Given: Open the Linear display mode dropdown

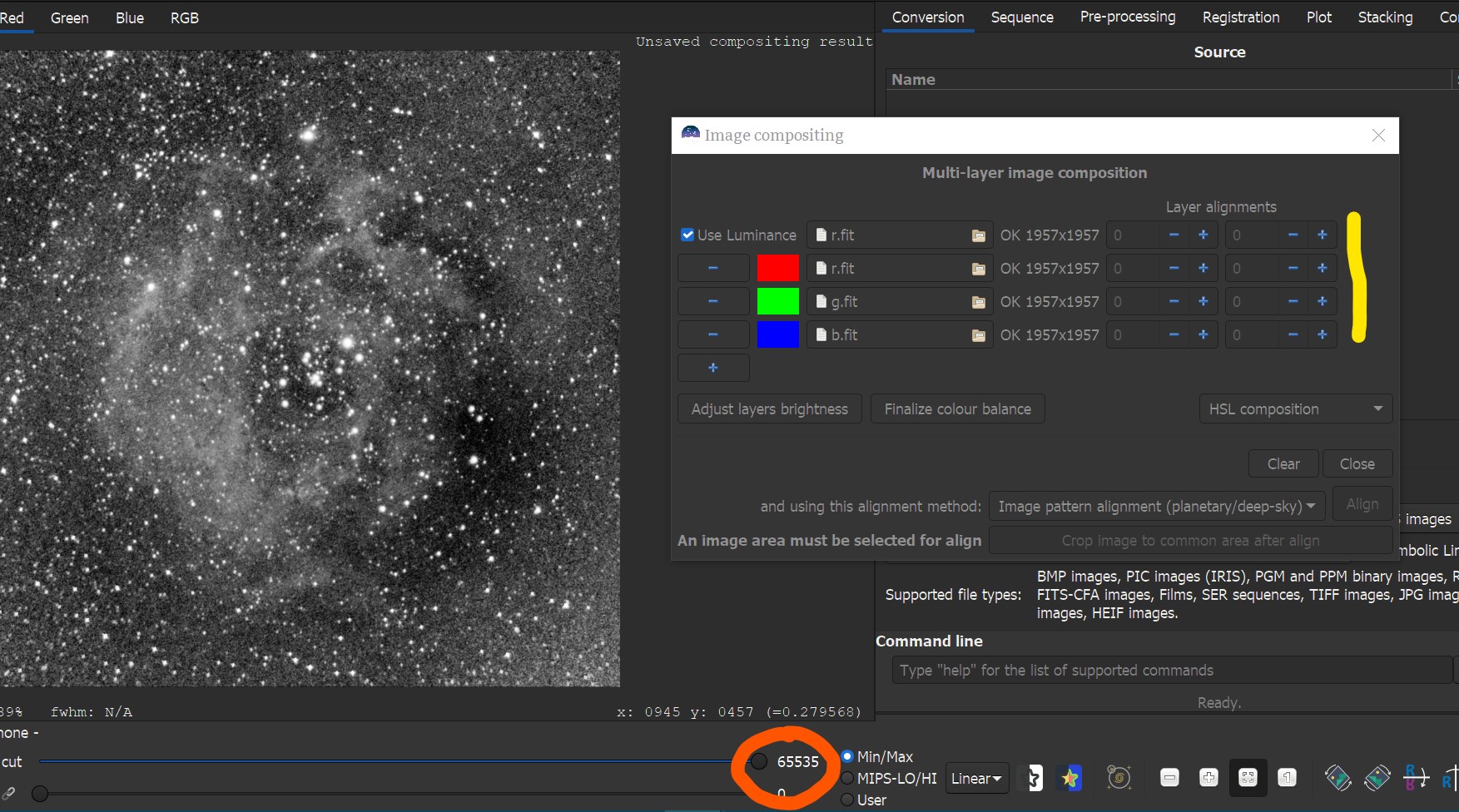Looking at the screenshot, I should (x=976, y=779).
